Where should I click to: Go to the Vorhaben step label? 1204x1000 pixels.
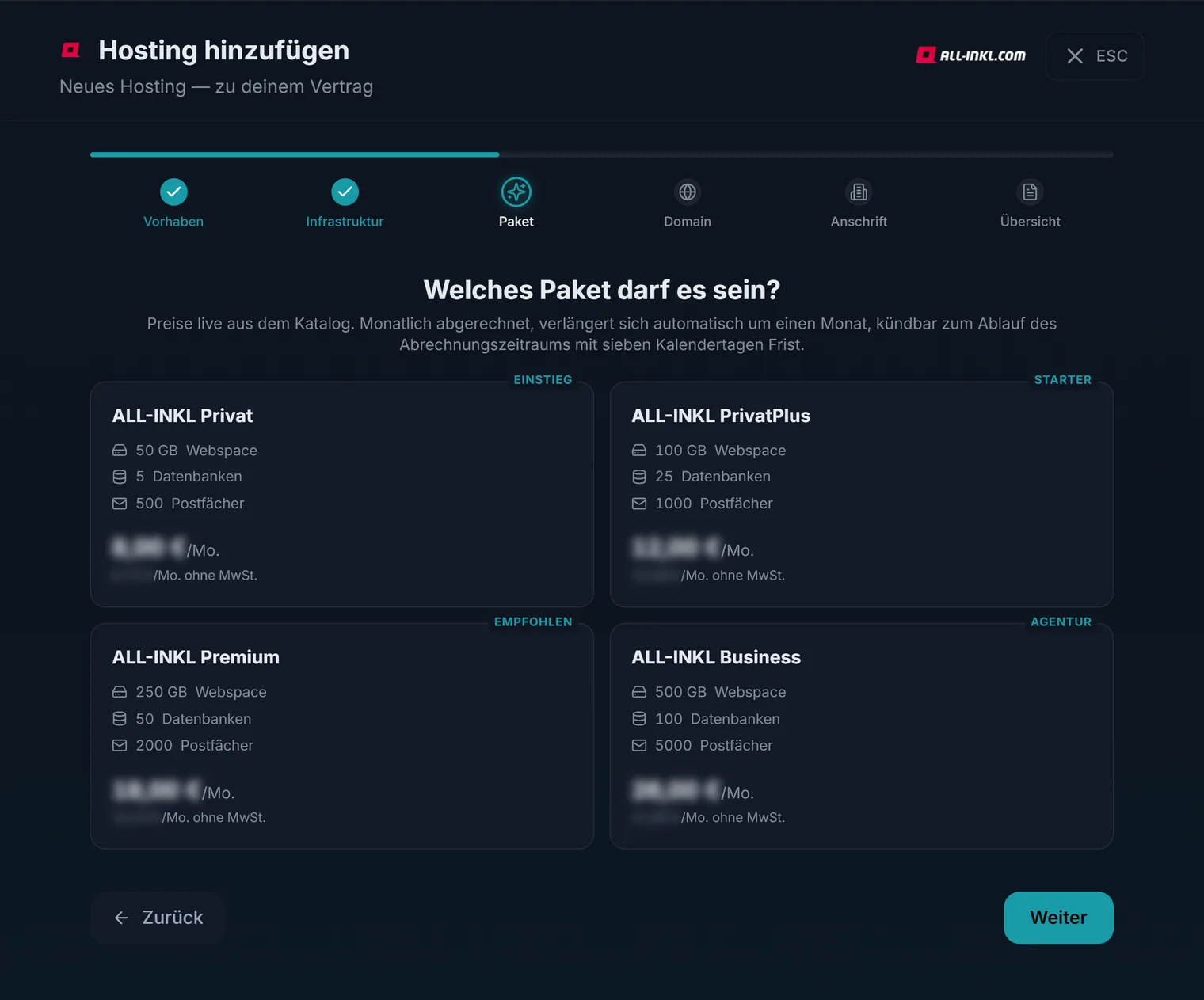click(173, 222)
